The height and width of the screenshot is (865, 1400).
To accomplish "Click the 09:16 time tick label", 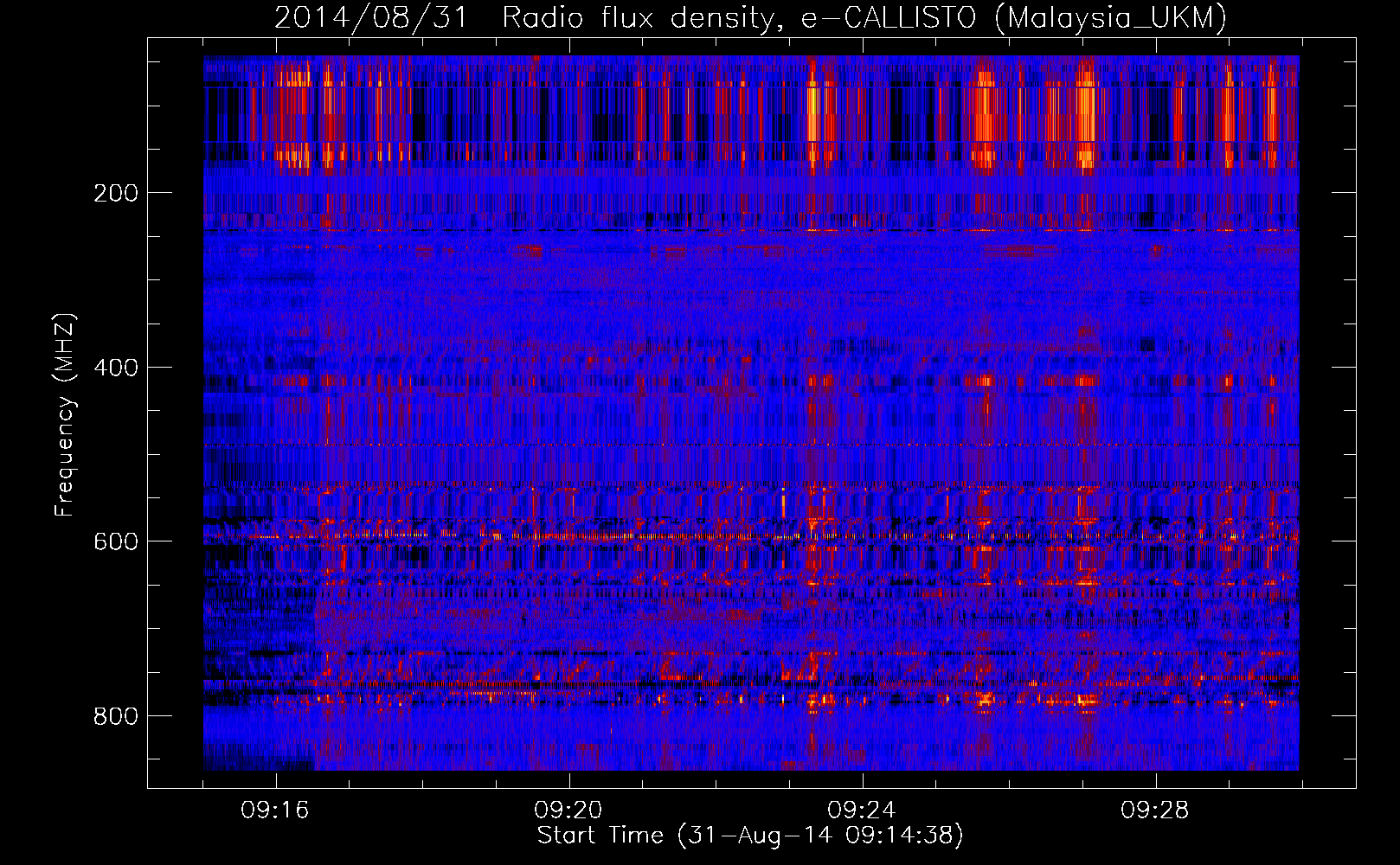I will pyautogui.click(x=275, y=811).
